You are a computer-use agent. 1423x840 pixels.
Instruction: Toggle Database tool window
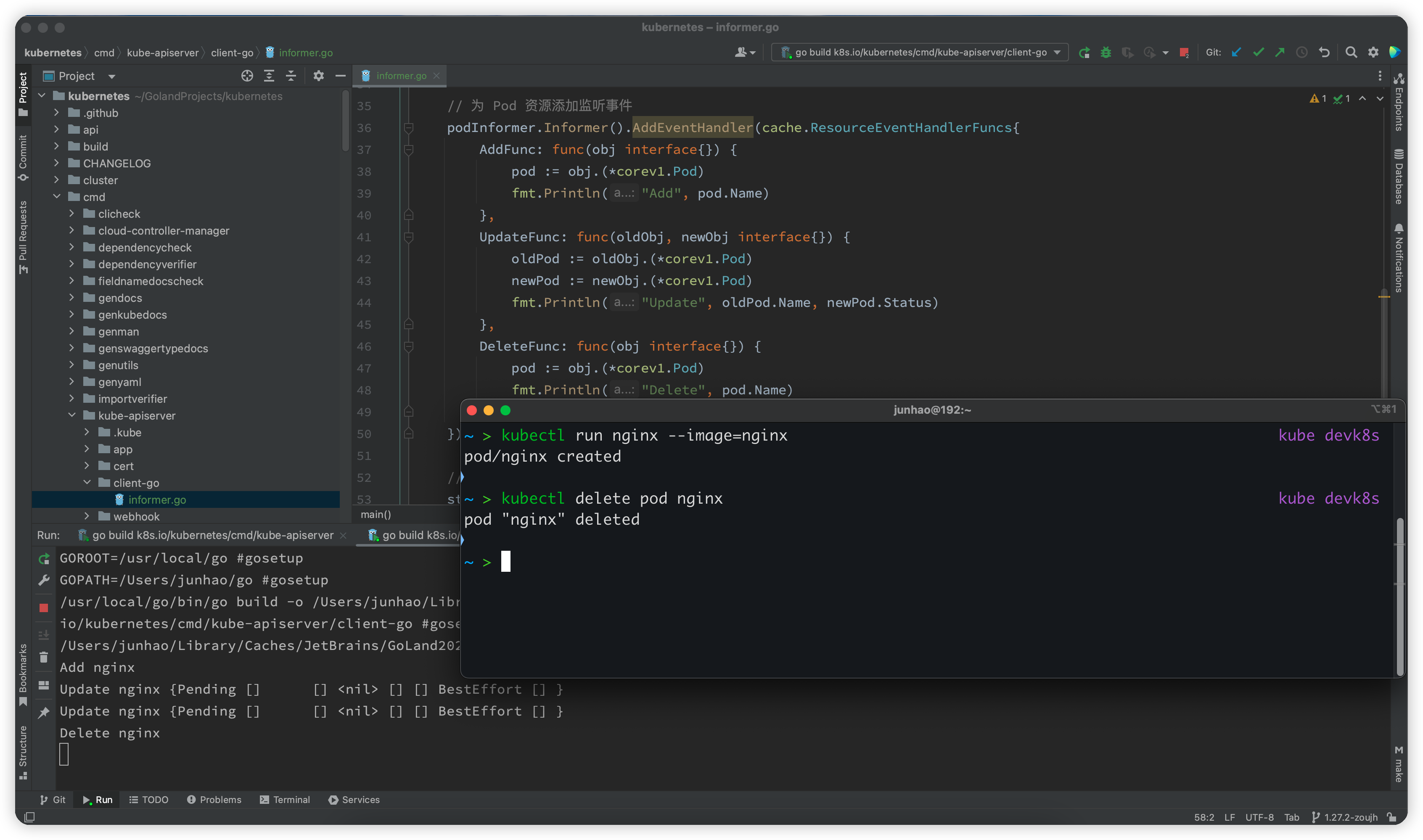1399,176
